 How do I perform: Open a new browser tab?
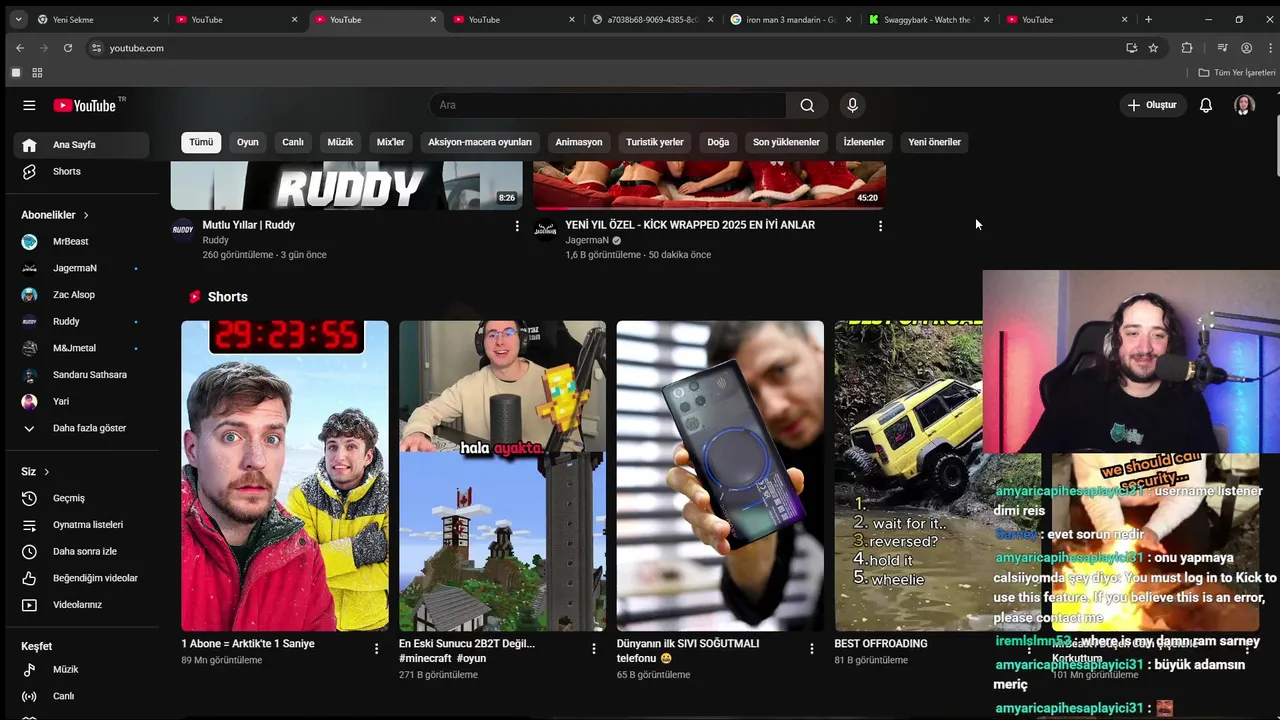pos(1148,19)
